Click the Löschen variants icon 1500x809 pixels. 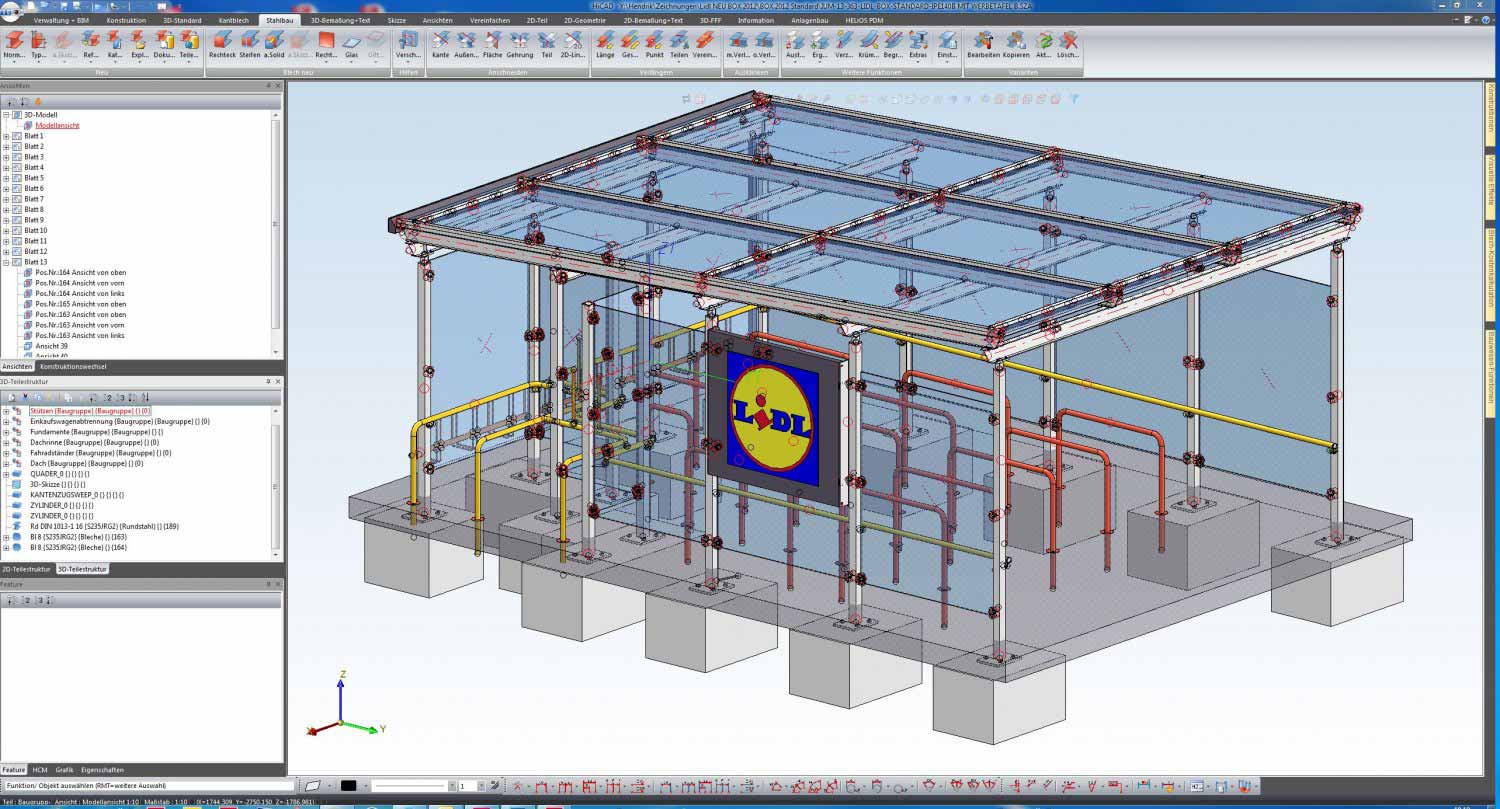pyautogui.click(x=1068, y=44)
